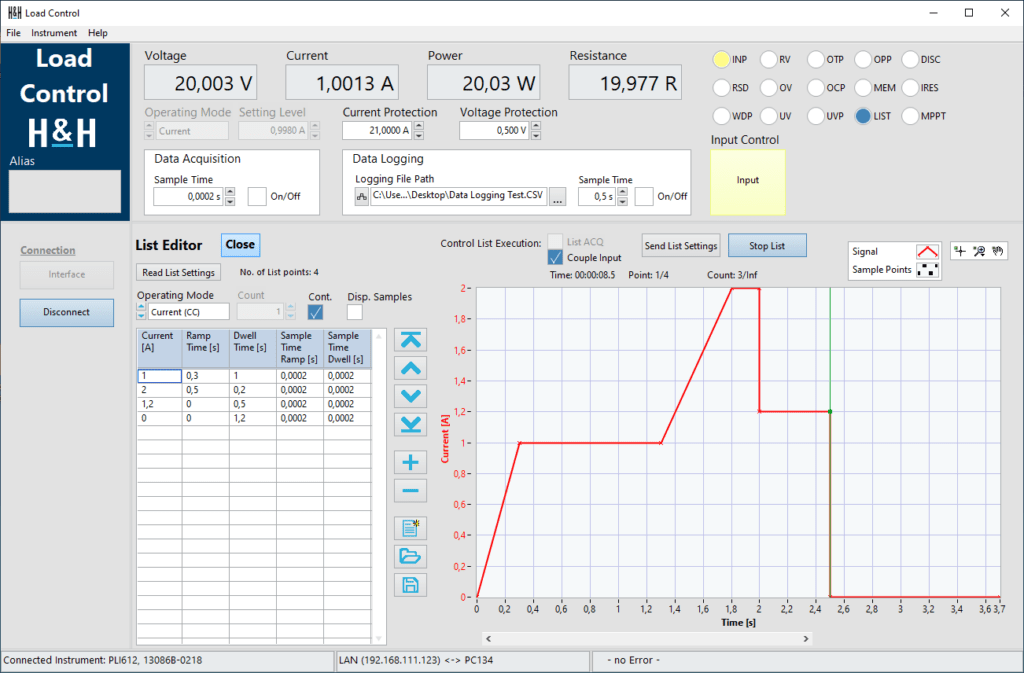Click the Stop List button

click(x=767, y=245)
